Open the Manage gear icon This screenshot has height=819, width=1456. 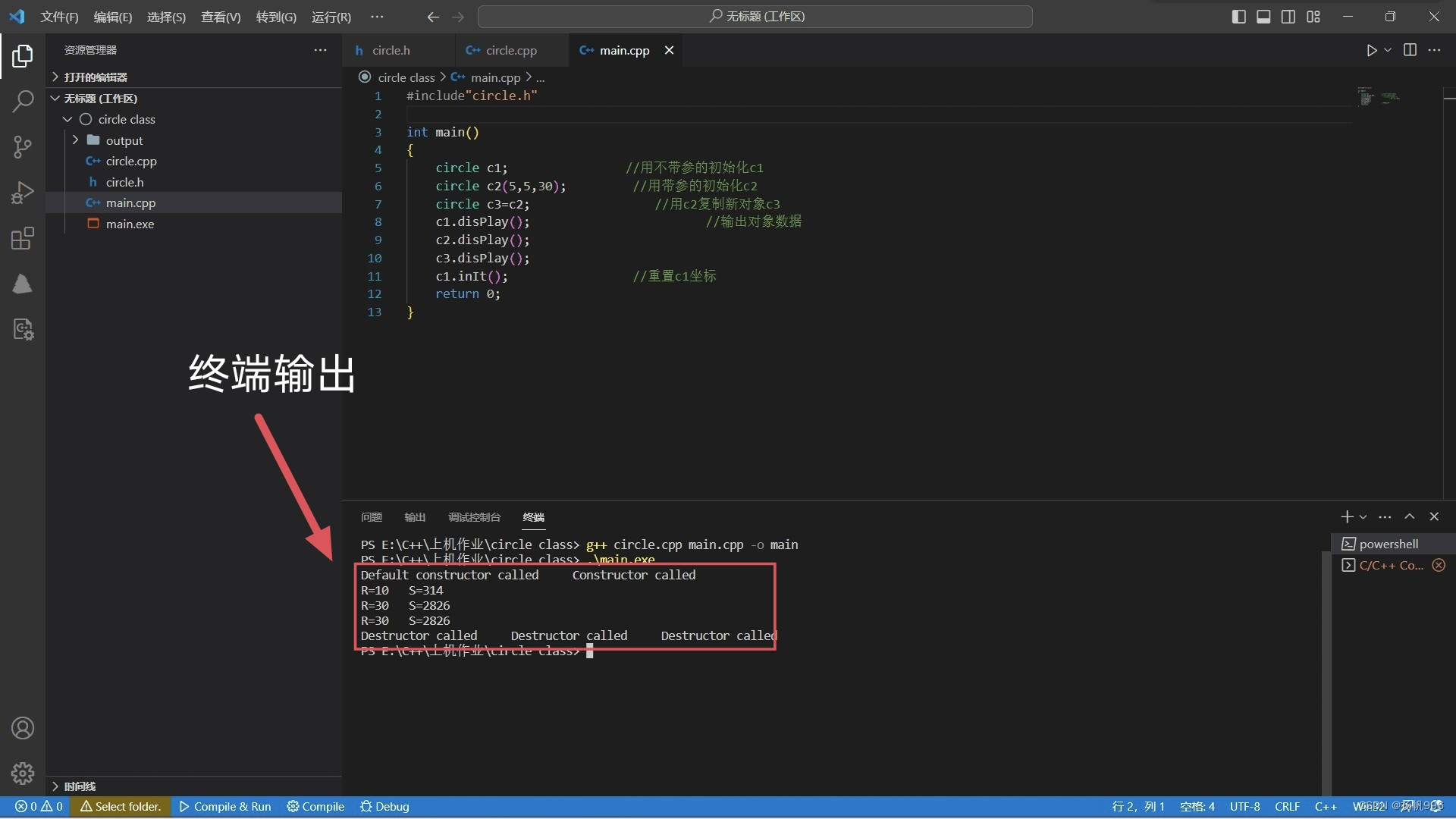tap(23, 773)
